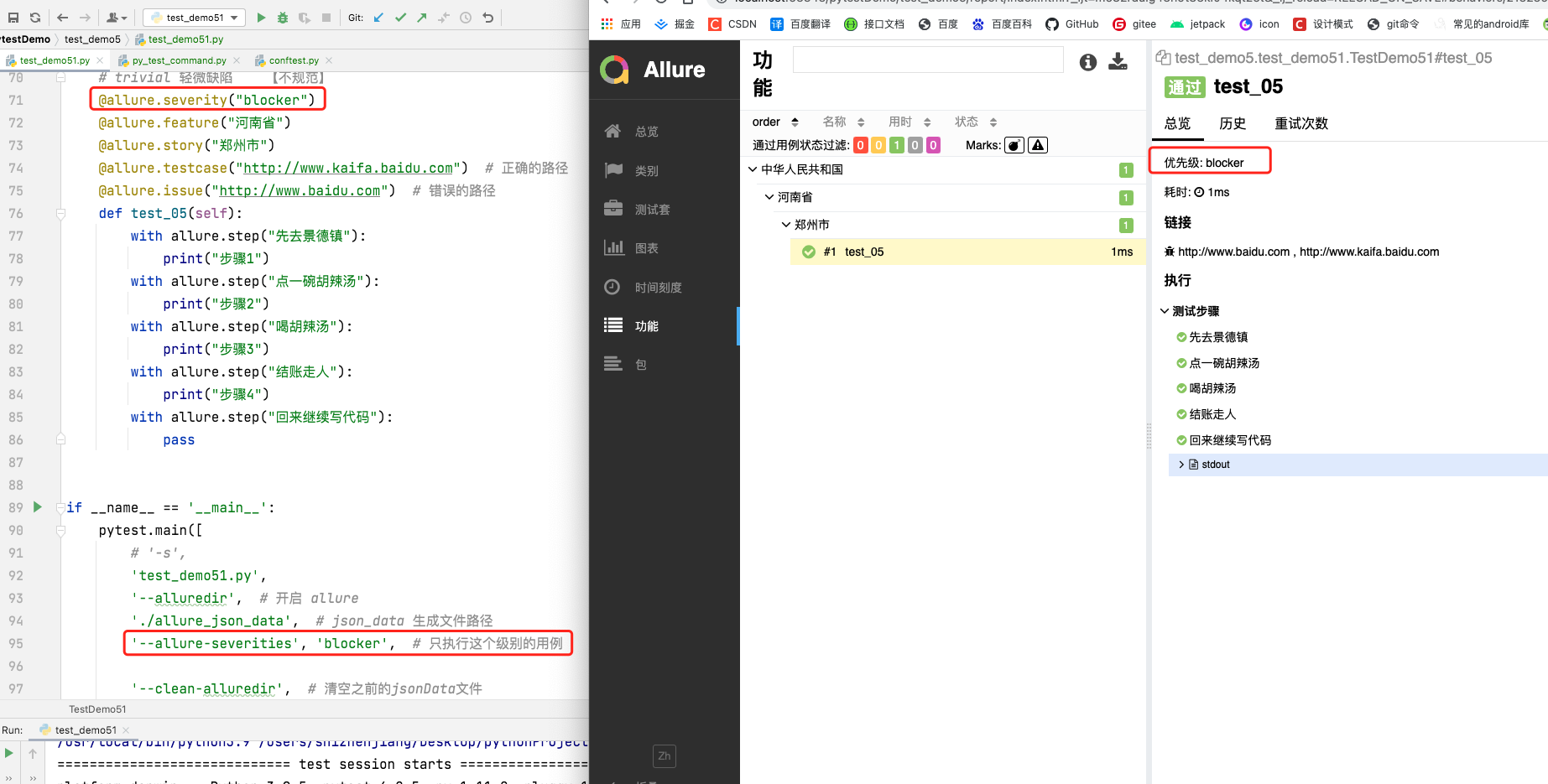The height and width of the screenshot is (784, 1548).
Task: Click the http://www.kaifa.baidu.com link in code
Action: 347,168
